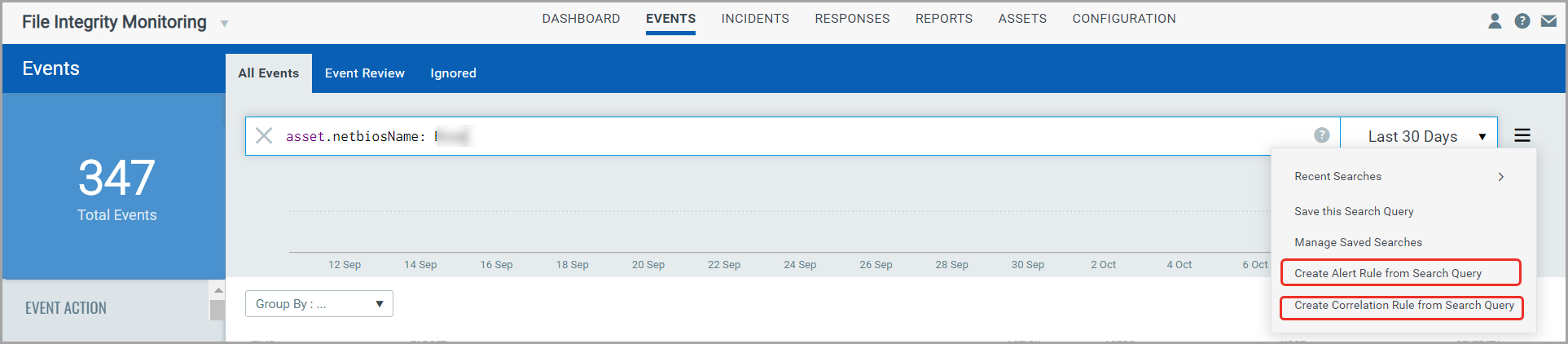Click the EVENT ACTION filter heading

66,308
